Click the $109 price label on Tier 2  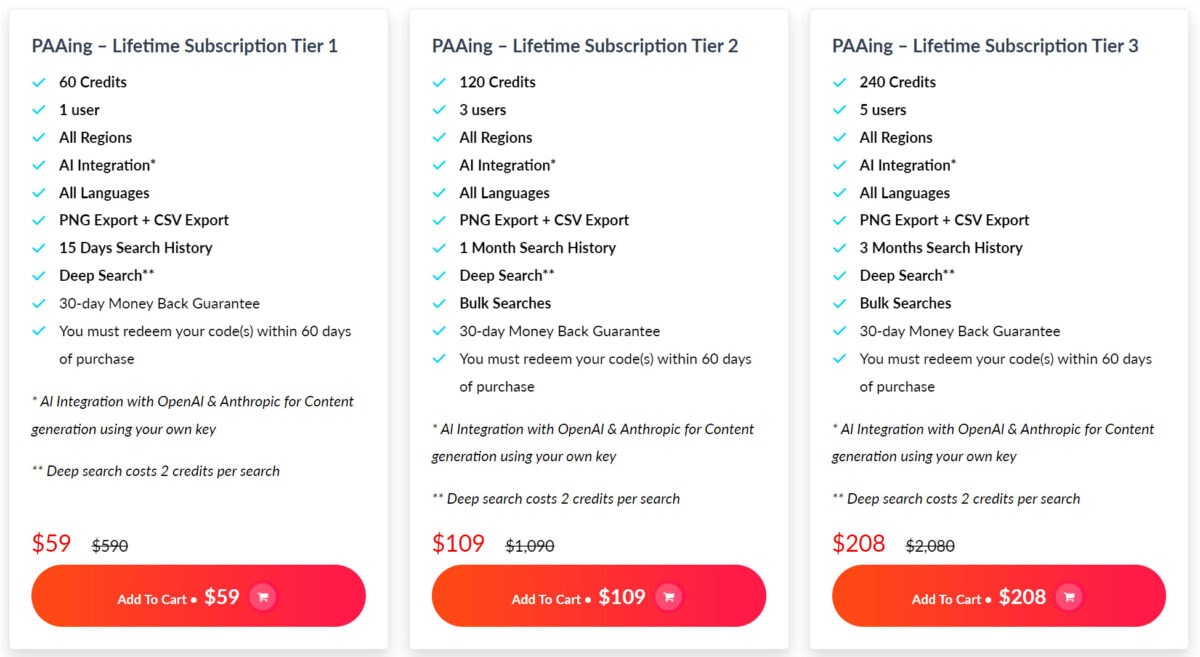point(460,544)
